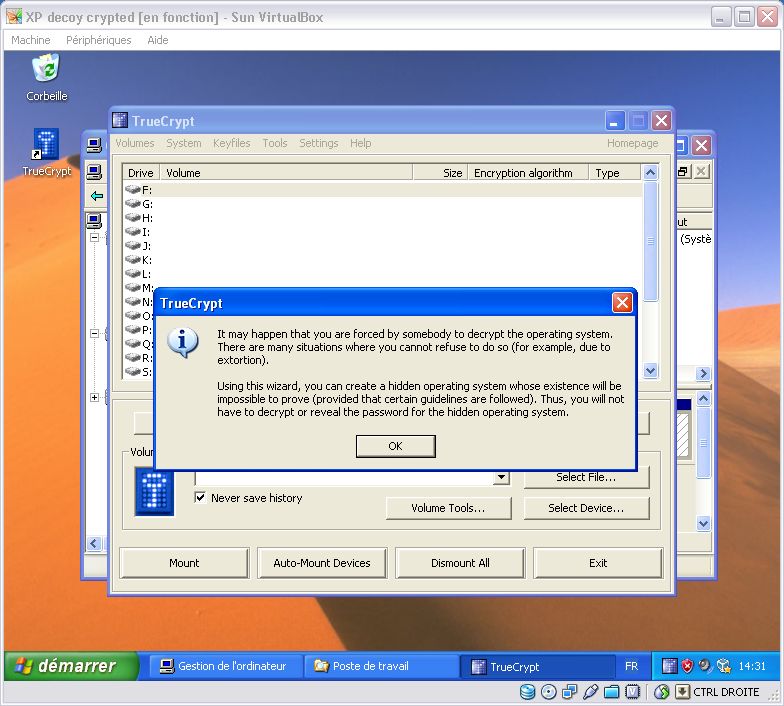Click the Drive column header

point(141,173)
